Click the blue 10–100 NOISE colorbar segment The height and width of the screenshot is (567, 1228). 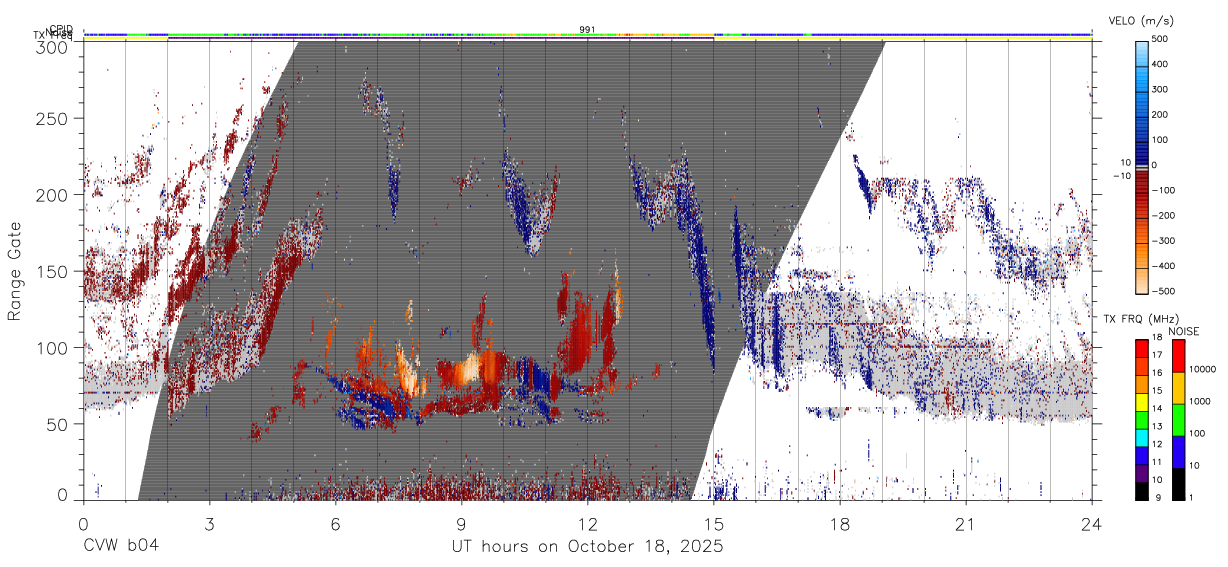click(x=1178, y=452)
